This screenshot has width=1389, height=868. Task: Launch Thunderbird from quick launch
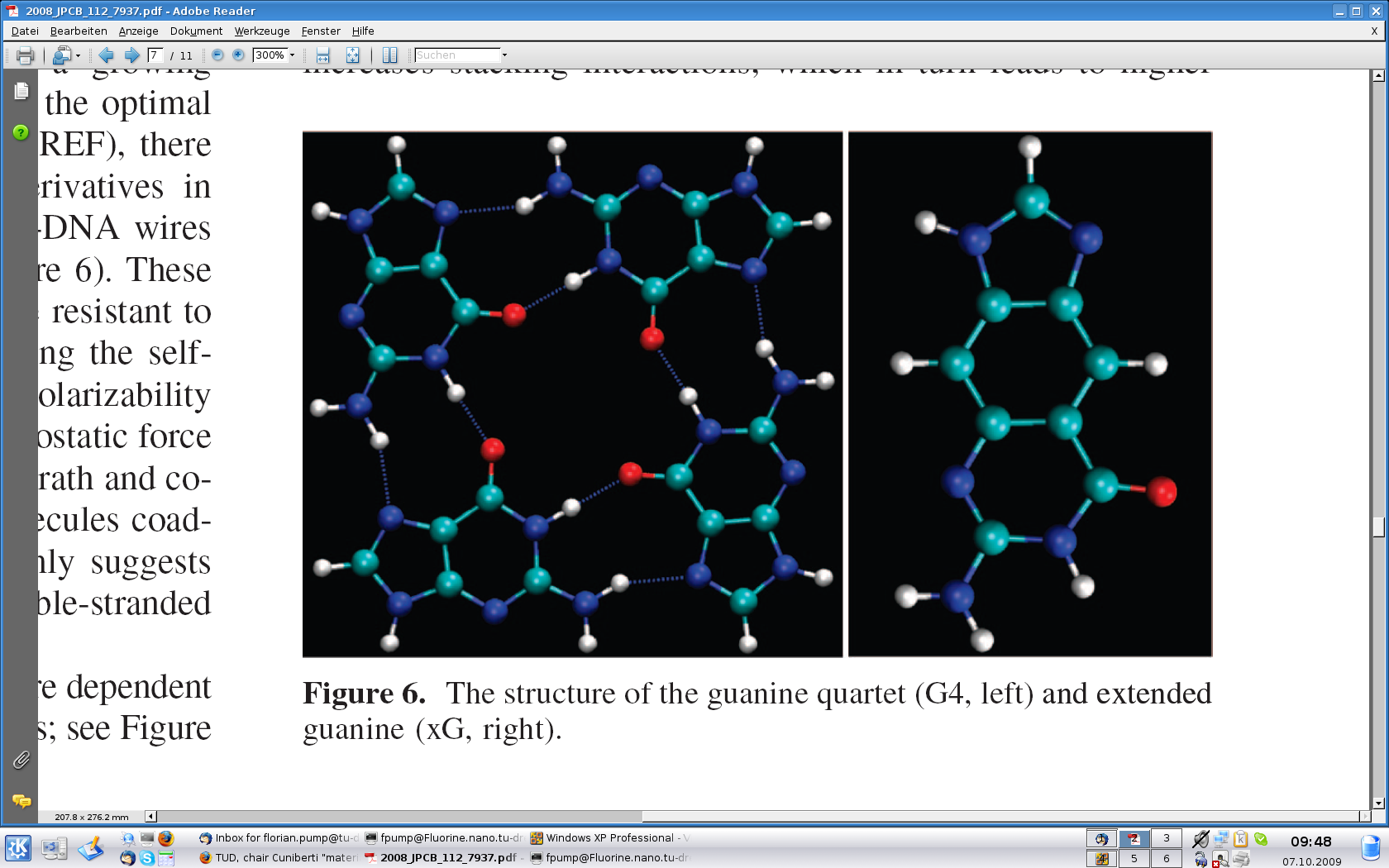click(x=127, y=858)
